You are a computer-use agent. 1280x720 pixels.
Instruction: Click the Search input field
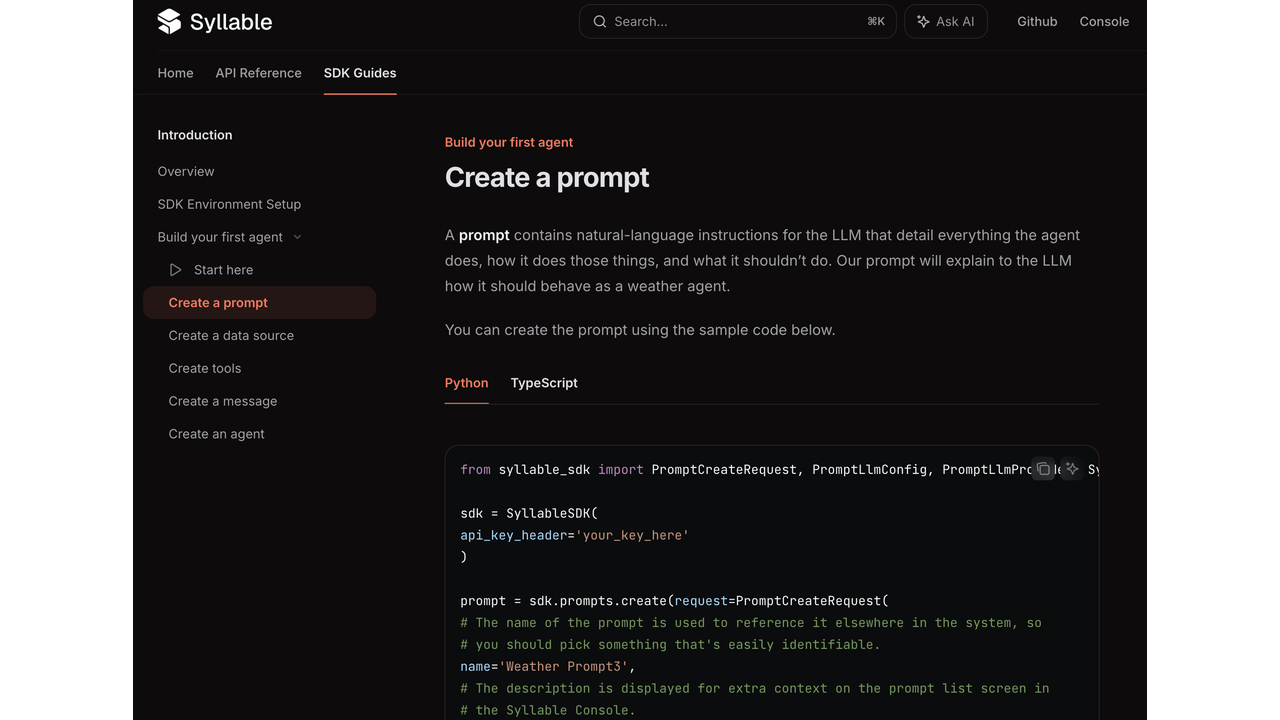pos(738,21)
